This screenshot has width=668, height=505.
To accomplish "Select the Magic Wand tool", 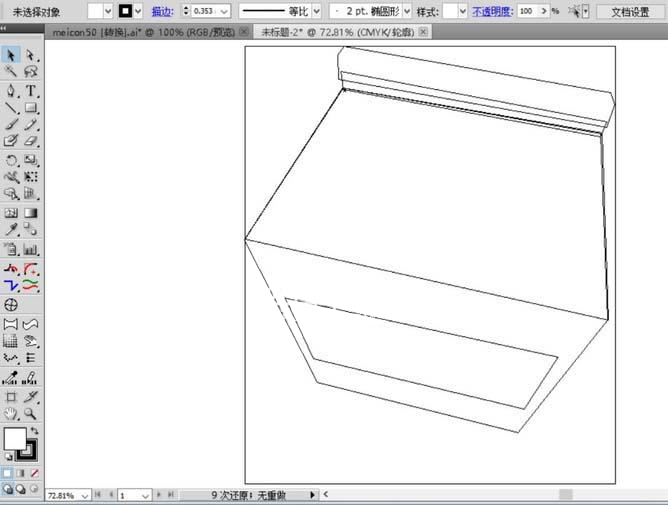I will 11,72.
